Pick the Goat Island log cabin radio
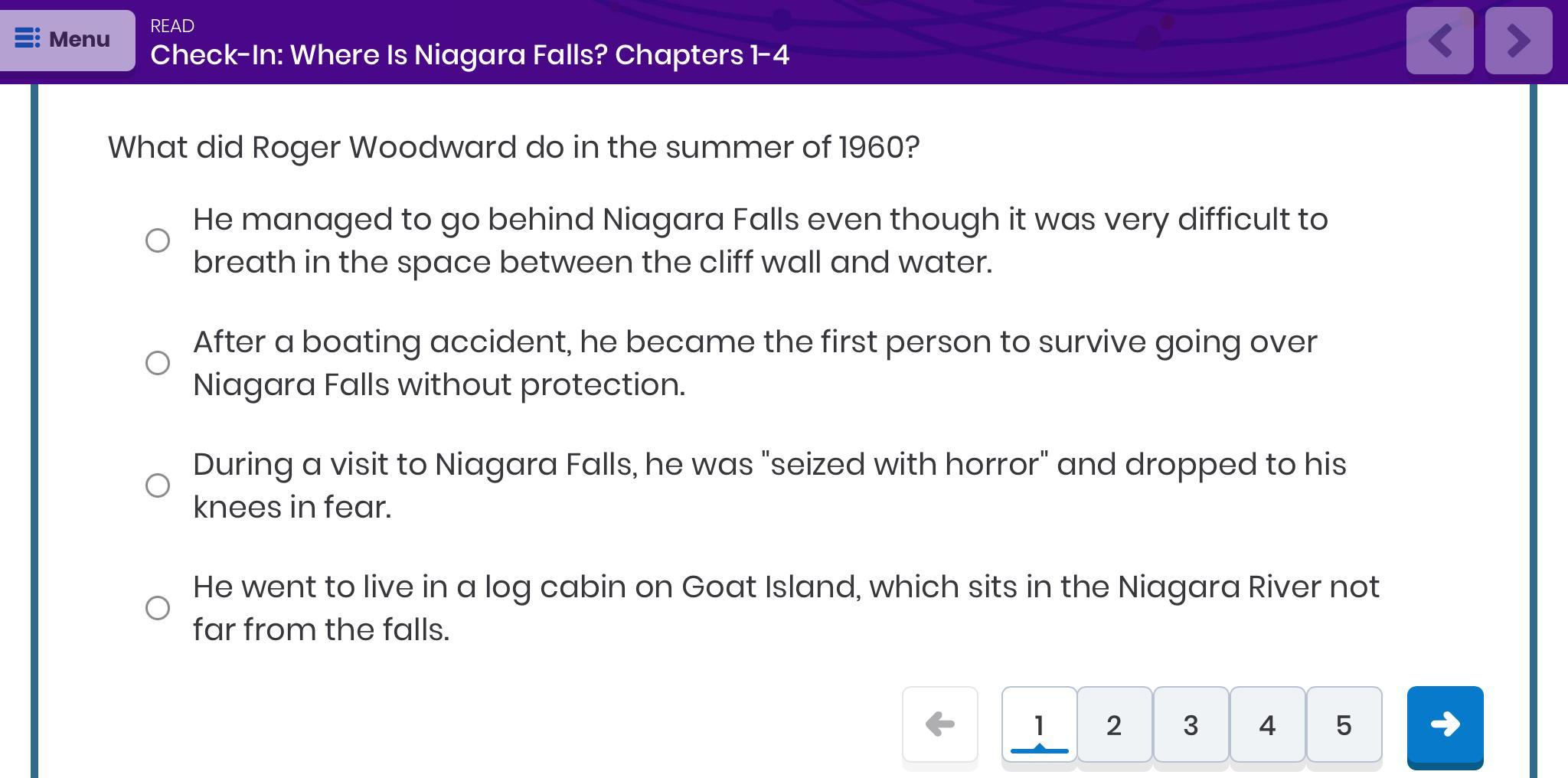The image size is (1568, 778). 158,608
